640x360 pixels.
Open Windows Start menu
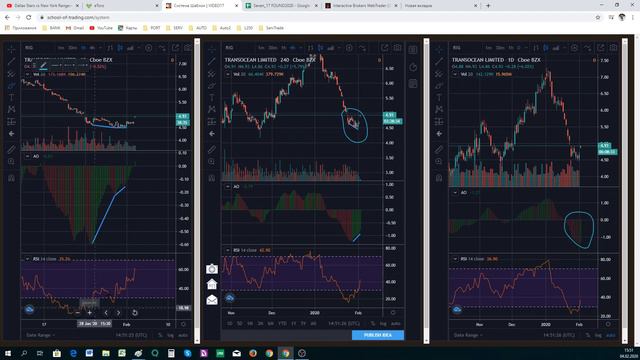pyautogui.click(x=8, y=353)
